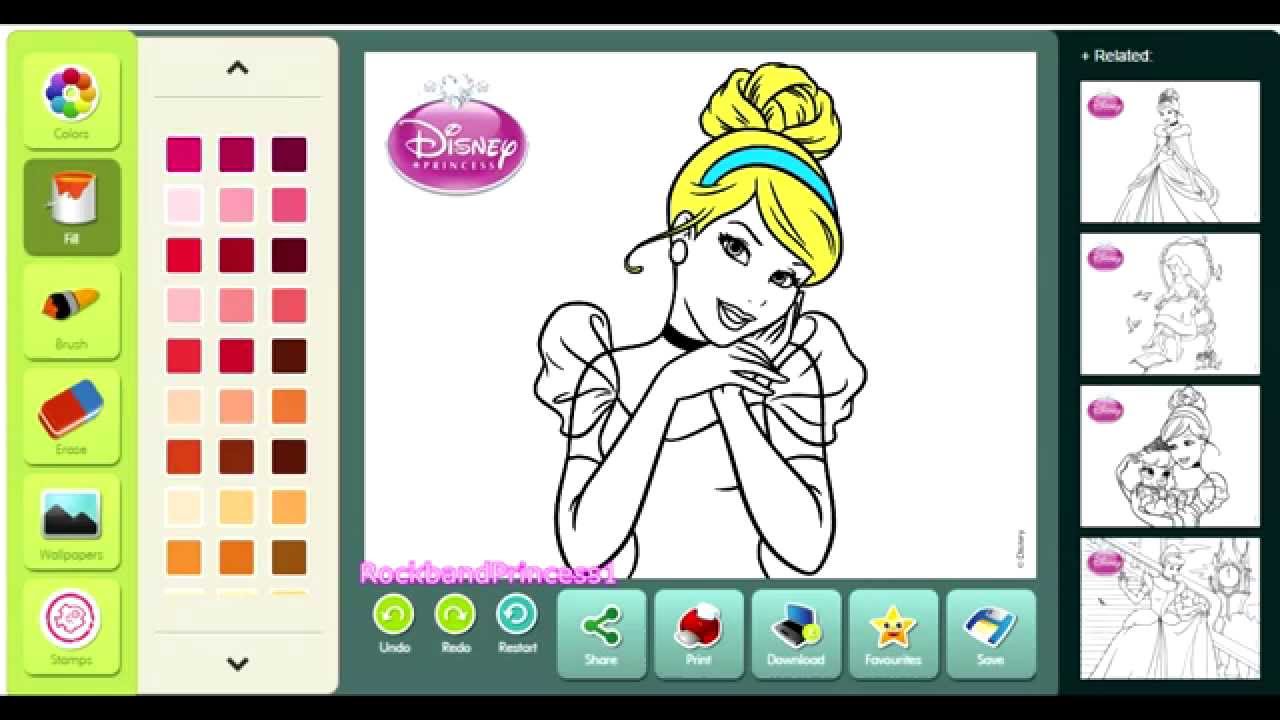Open third related princess with pet thumbnail

(1170, 456)
